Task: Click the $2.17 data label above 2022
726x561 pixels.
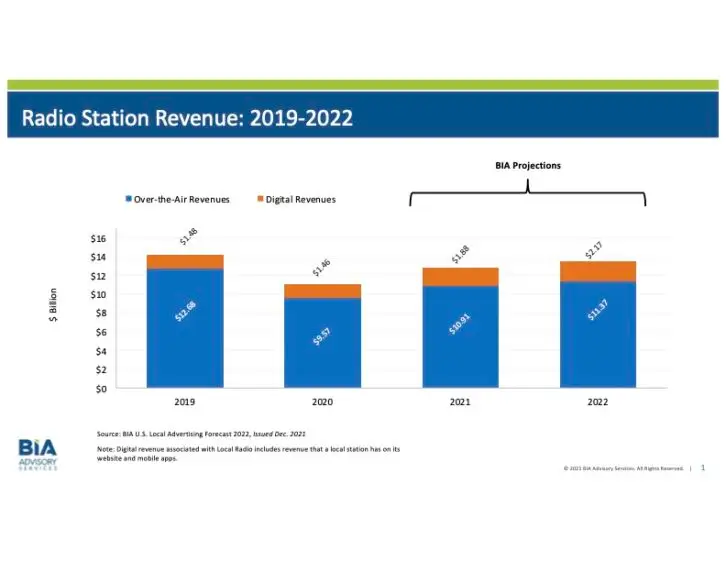Action: click(594, 250)
